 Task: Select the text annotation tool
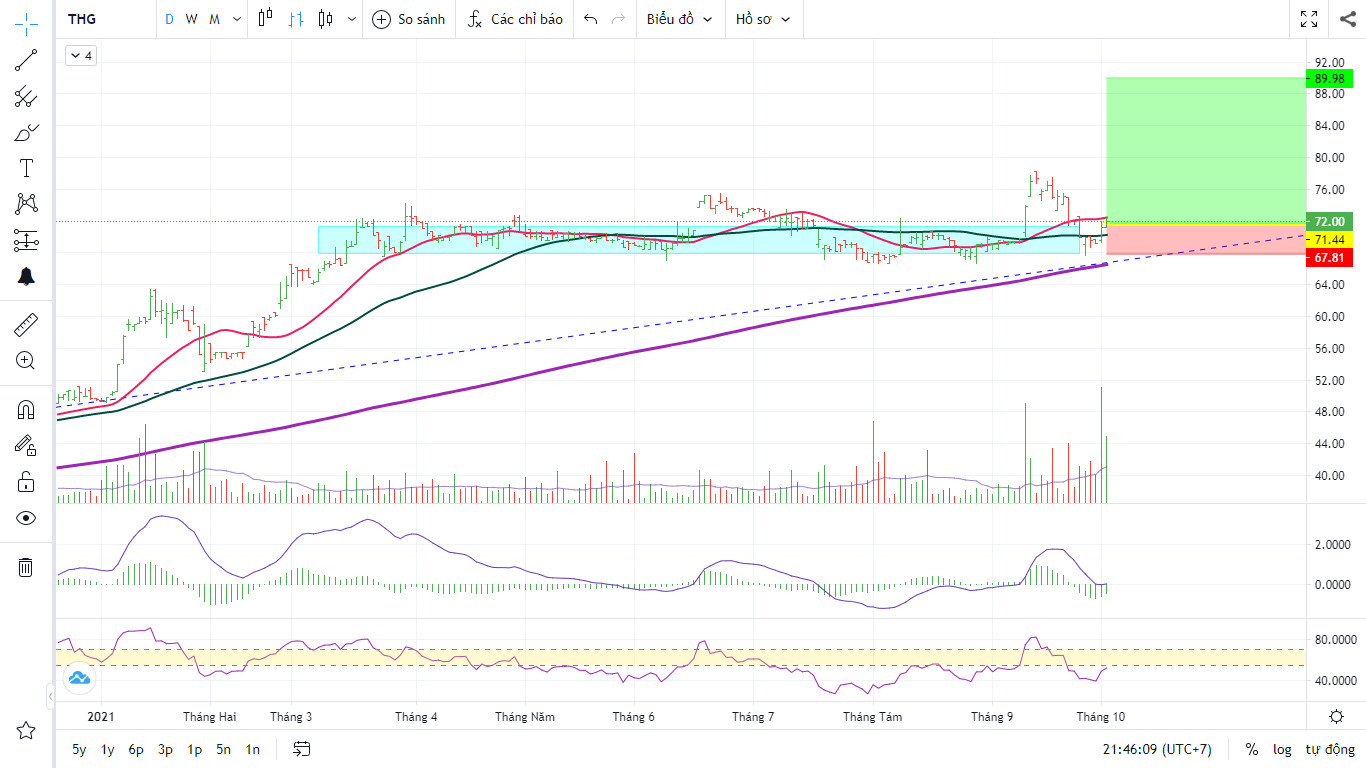[26, 167]
